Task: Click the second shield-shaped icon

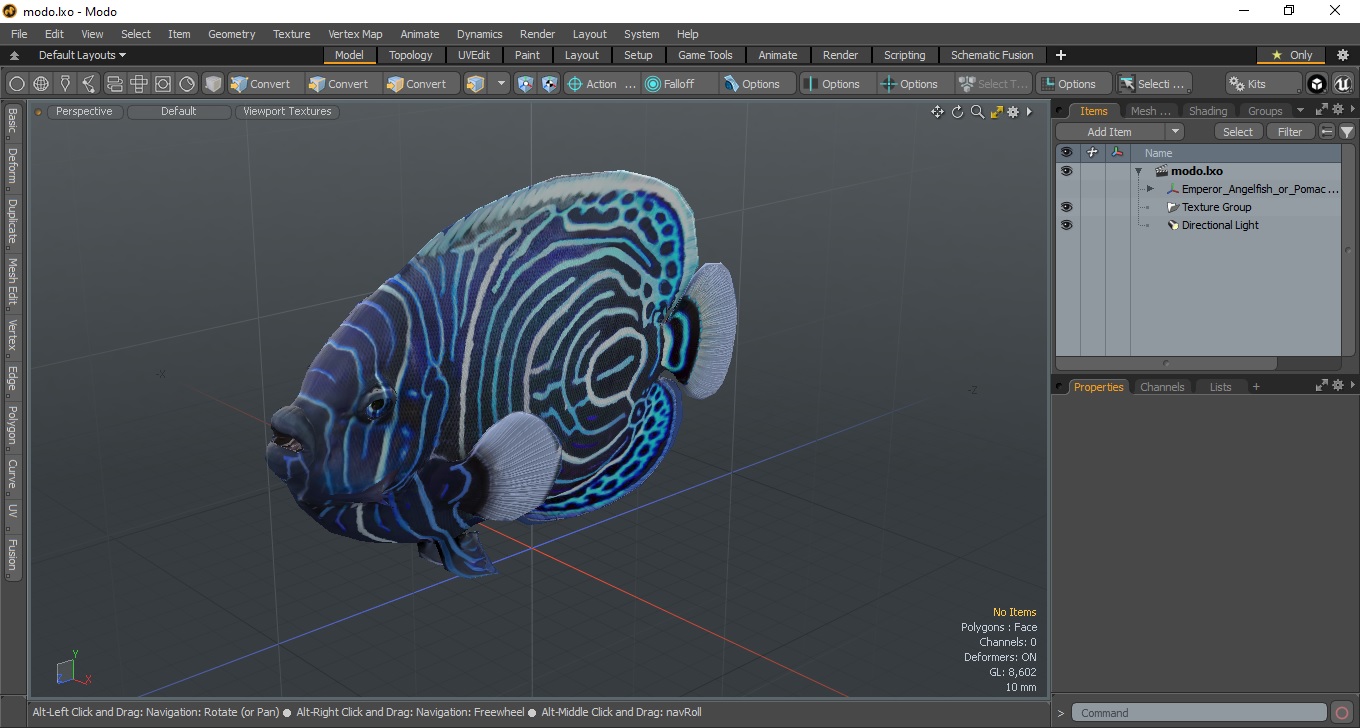Action: [549, 84]
